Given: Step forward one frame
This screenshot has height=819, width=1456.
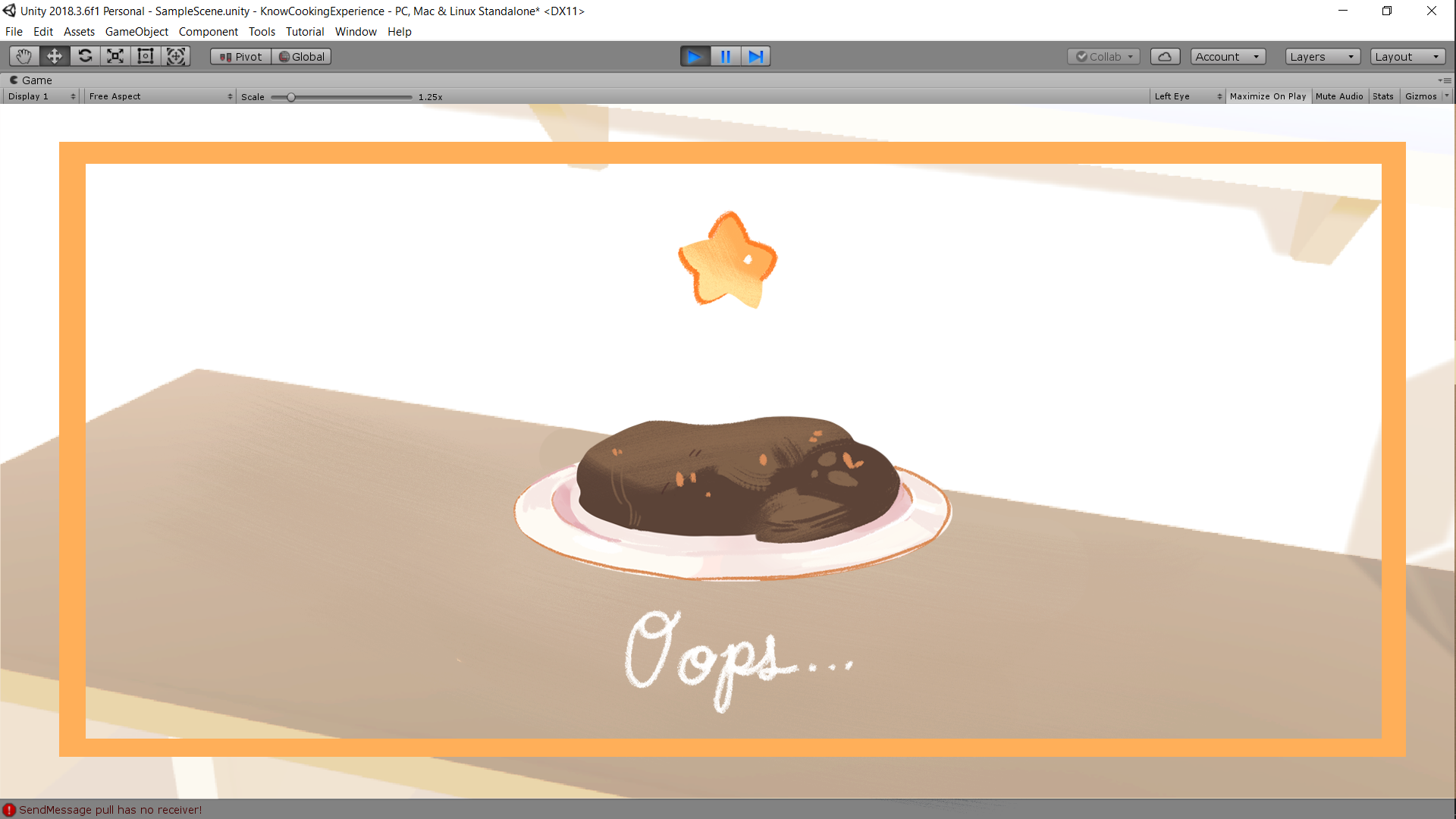Looking at the screenshot, I should (755, 56).
